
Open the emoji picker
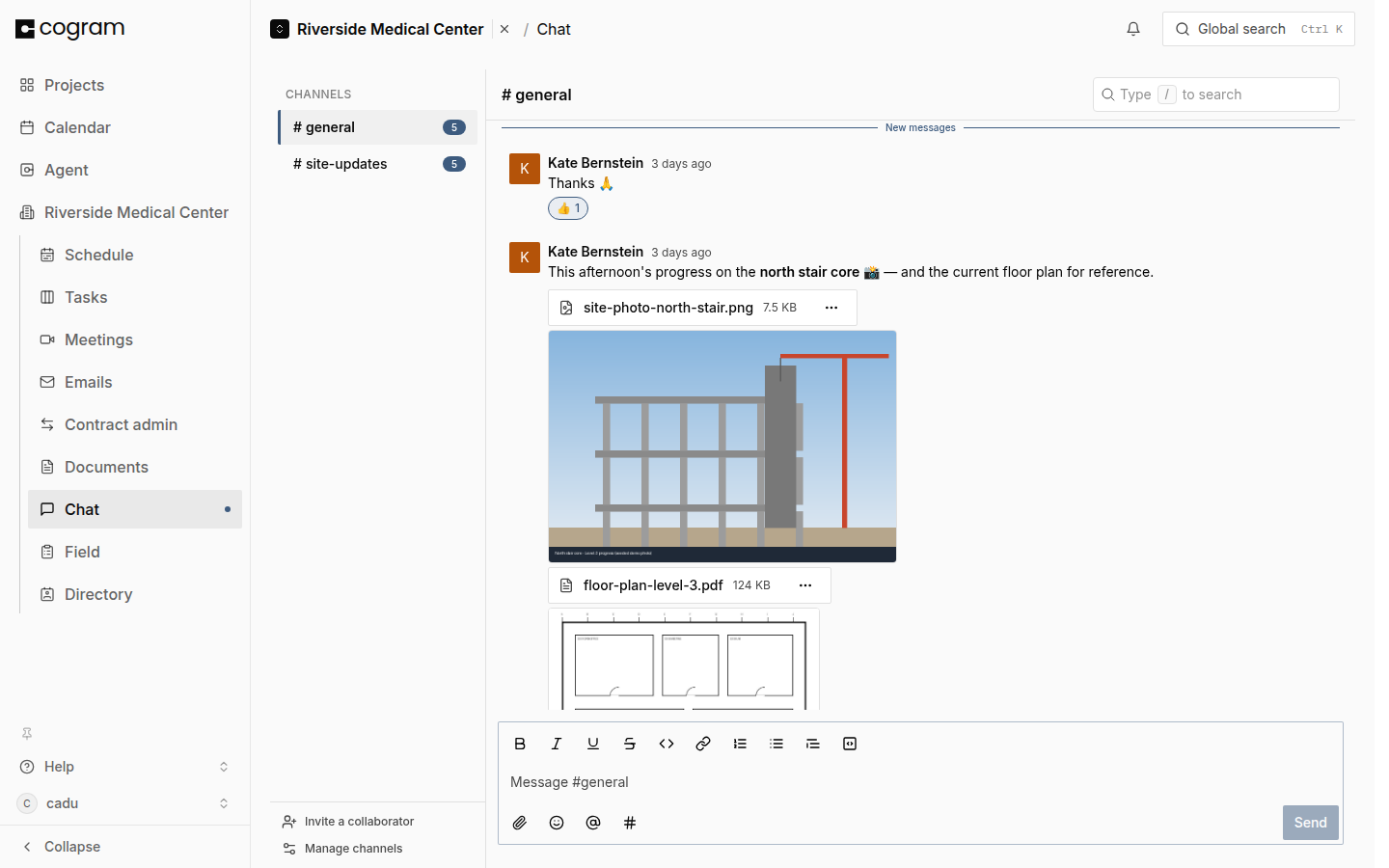557,823
